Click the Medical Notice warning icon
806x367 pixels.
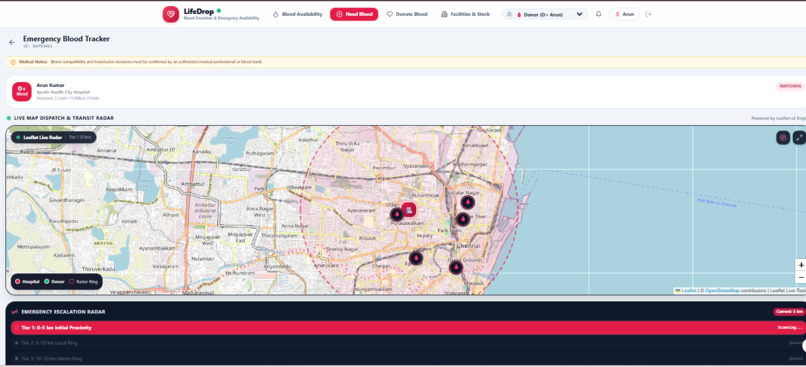click(x=13, y=62)
